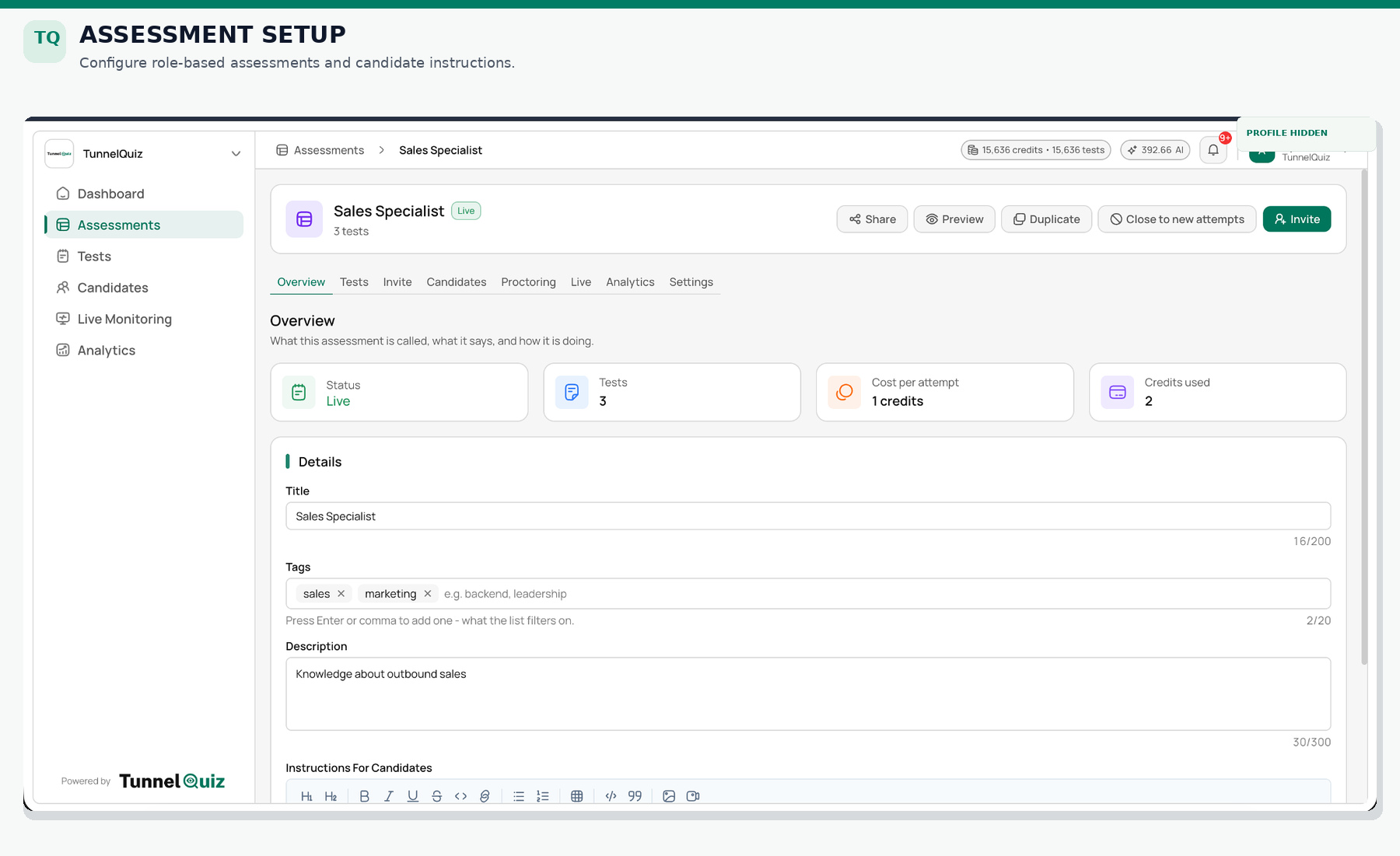Insert a video in editor
1400x856 pixels.
coord(693,796)
